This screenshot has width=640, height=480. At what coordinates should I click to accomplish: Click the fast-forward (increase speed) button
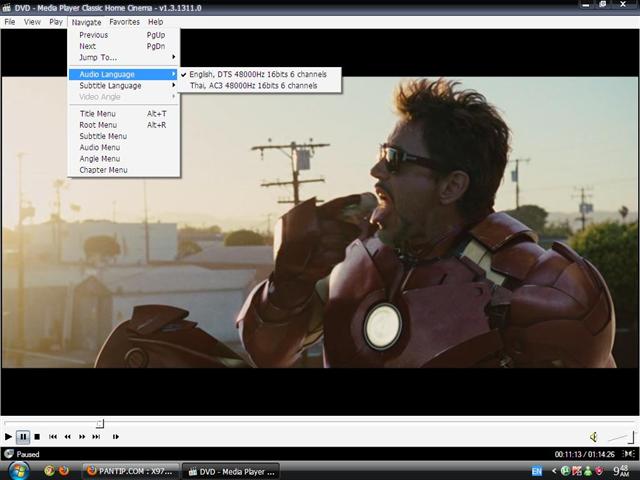point(82,437)
